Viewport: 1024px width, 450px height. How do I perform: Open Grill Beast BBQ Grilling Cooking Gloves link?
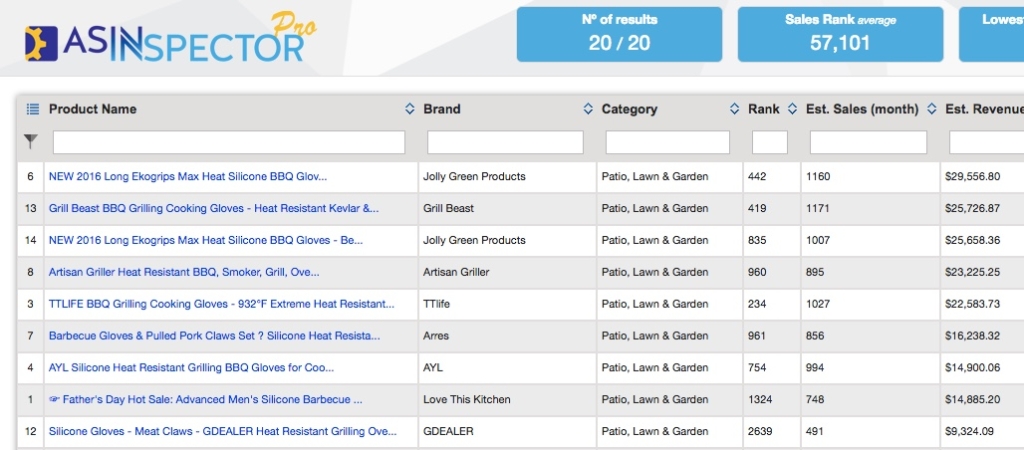click(x=214, y=208)
